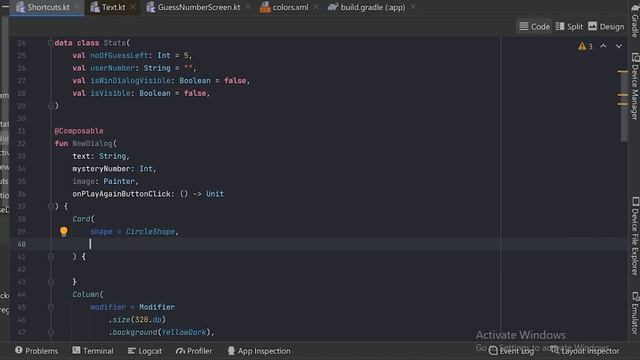Image resolution: width=640 pixels, height=360 pixels.
Task: Click isWinDialogVisible property name
Action: 130,81
